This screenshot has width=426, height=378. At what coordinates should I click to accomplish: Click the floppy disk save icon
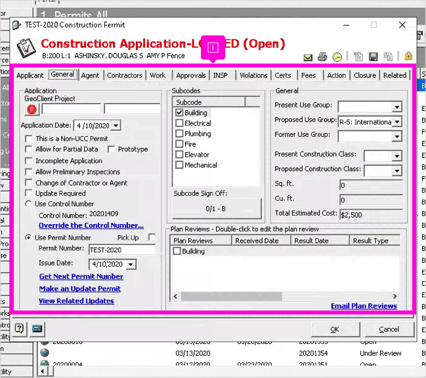(373, 57)
